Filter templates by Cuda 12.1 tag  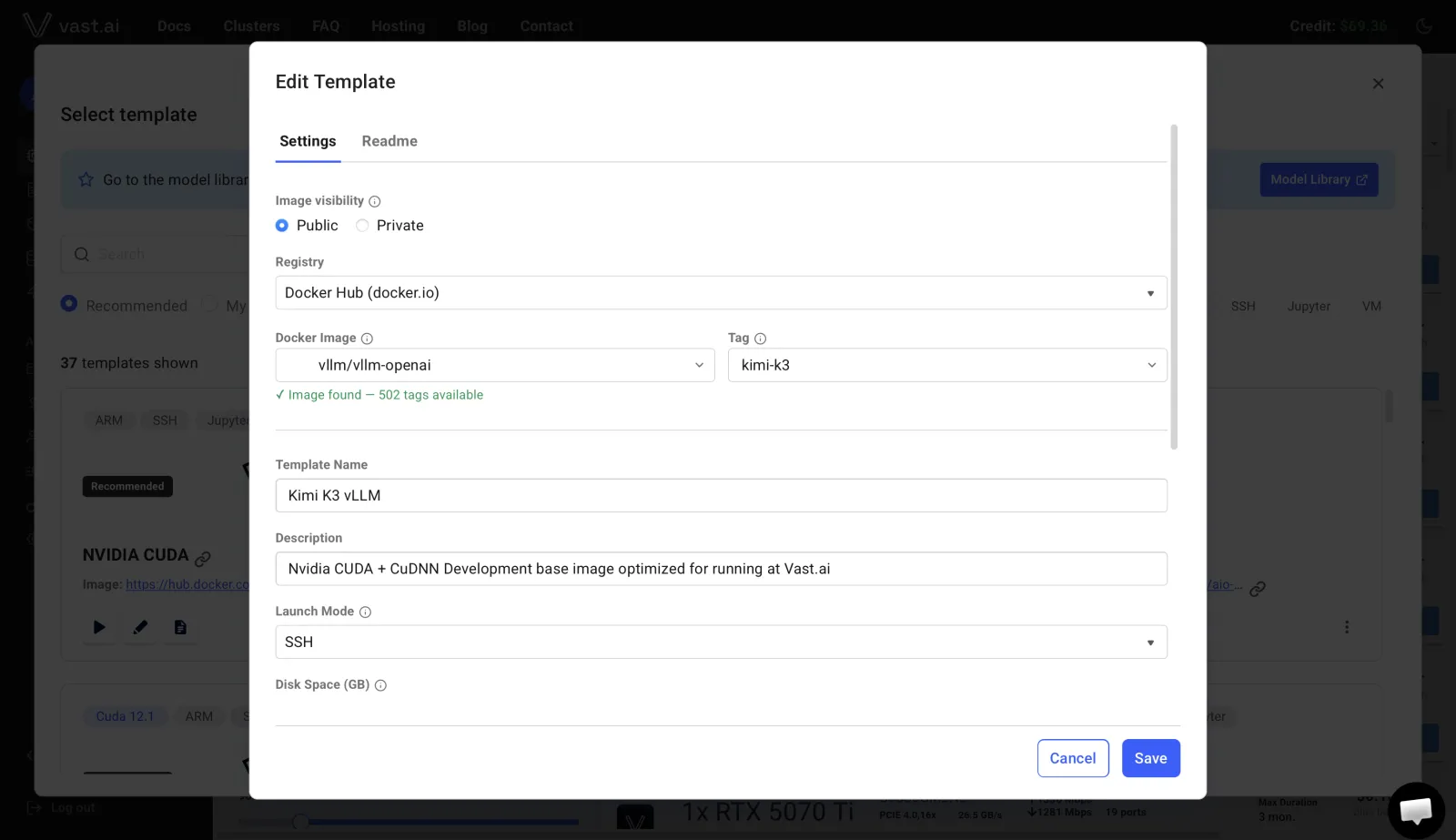125,716
